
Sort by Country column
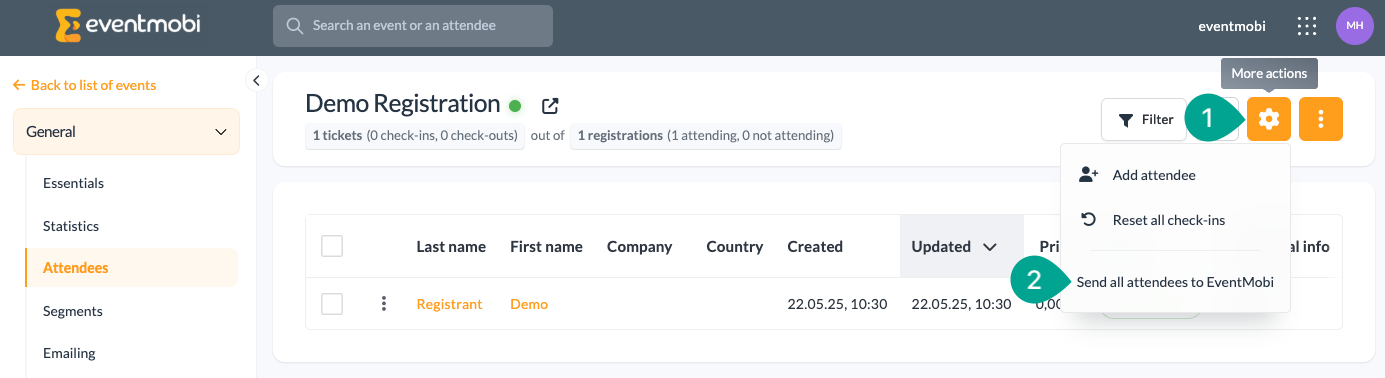pos(734,246)
